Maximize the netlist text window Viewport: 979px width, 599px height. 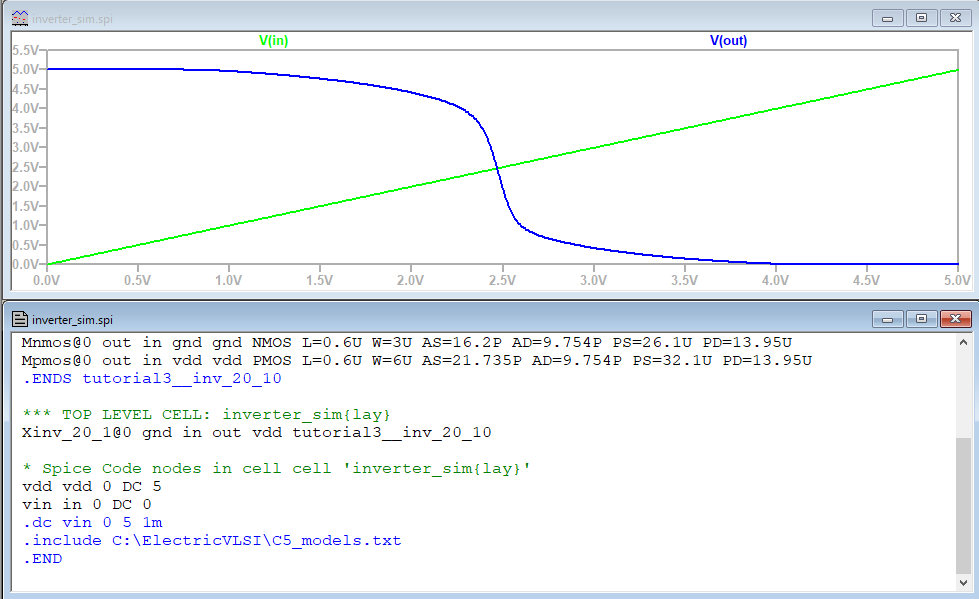tap(921, 319)
